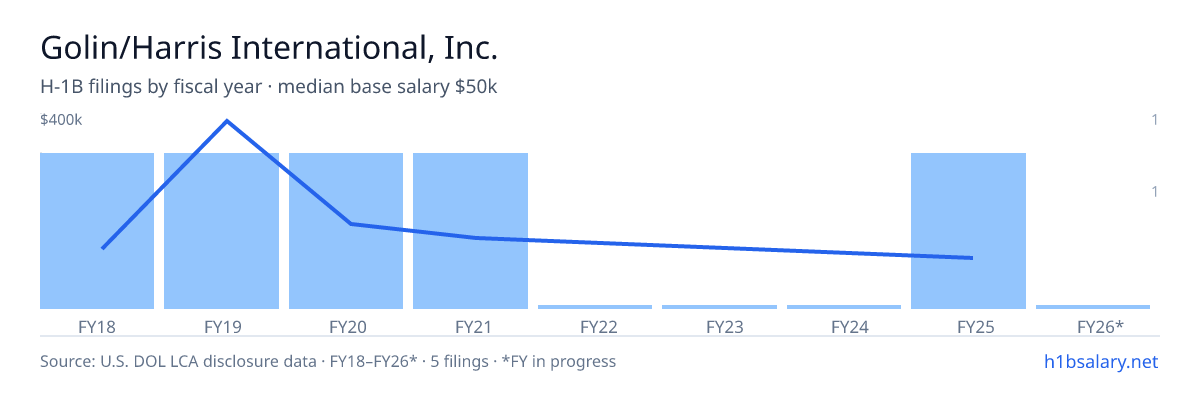This screenshot has width=1200, height=400.
Task: Click the FY19 filings bar
Action: (221, 231)
